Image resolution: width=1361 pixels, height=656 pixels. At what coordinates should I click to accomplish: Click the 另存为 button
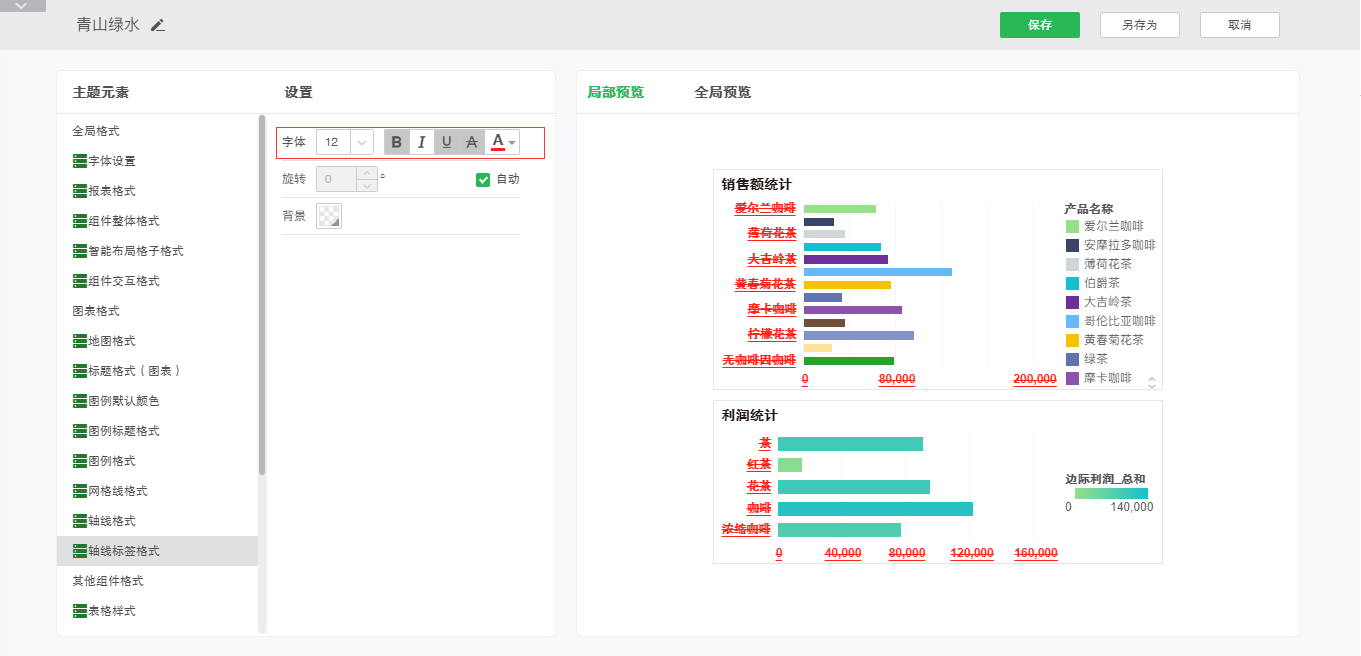click(1139, 25)
